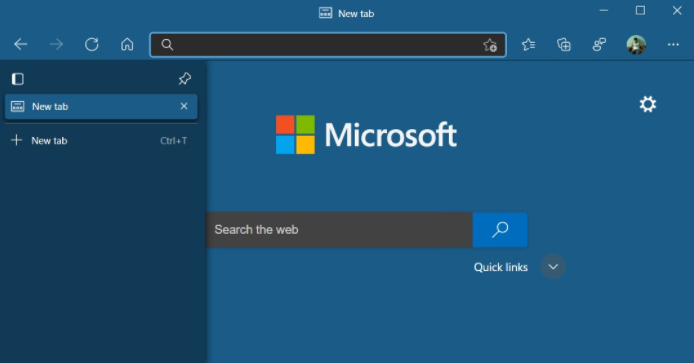Select the New tab in vertical tabs
This screenshot has width=694, height=363.
pos(101,106)
